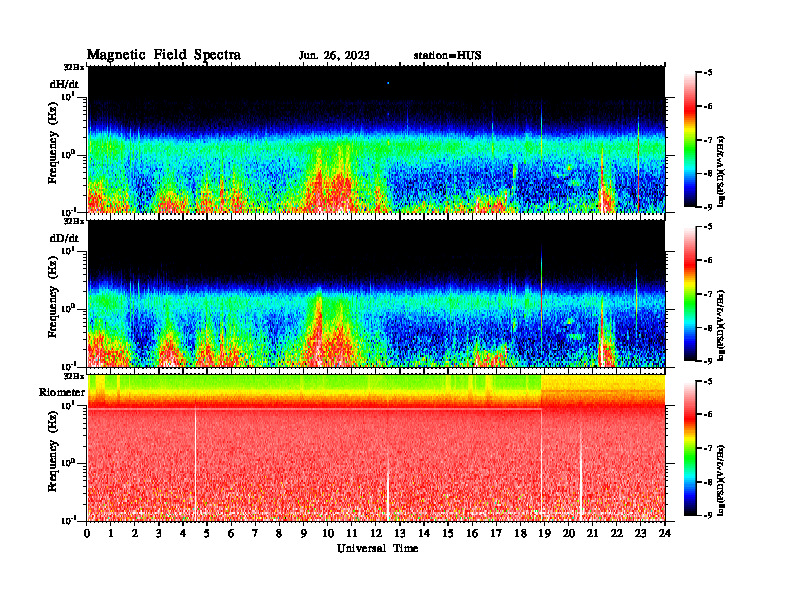The height and width of the screenshot is (612, 792).
Task: Click hour tick label "8" on time axis
Action: point(279,534)
